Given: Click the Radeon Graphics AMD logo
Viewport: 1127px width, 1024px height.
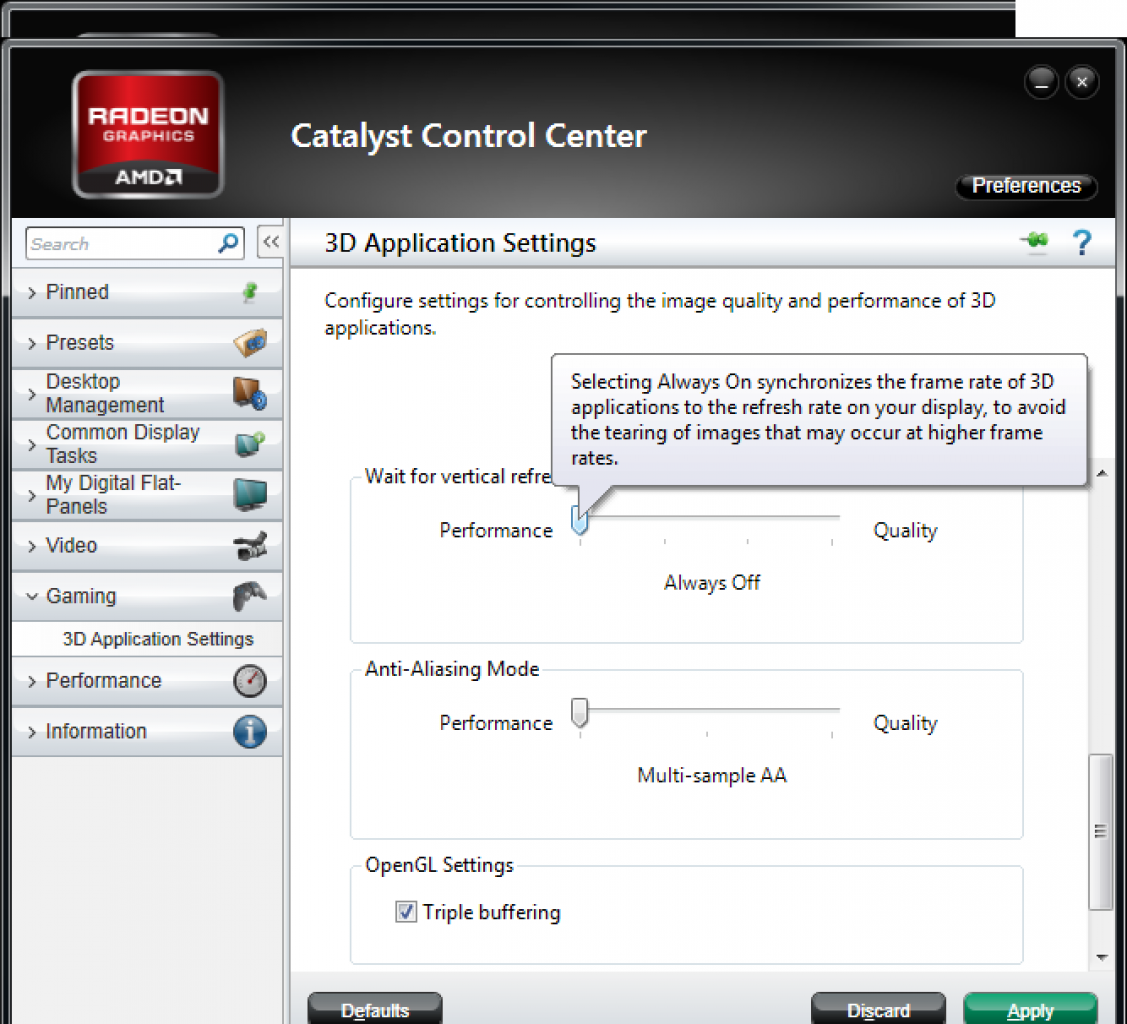Looking at the screenshot, I should [148, 134].
